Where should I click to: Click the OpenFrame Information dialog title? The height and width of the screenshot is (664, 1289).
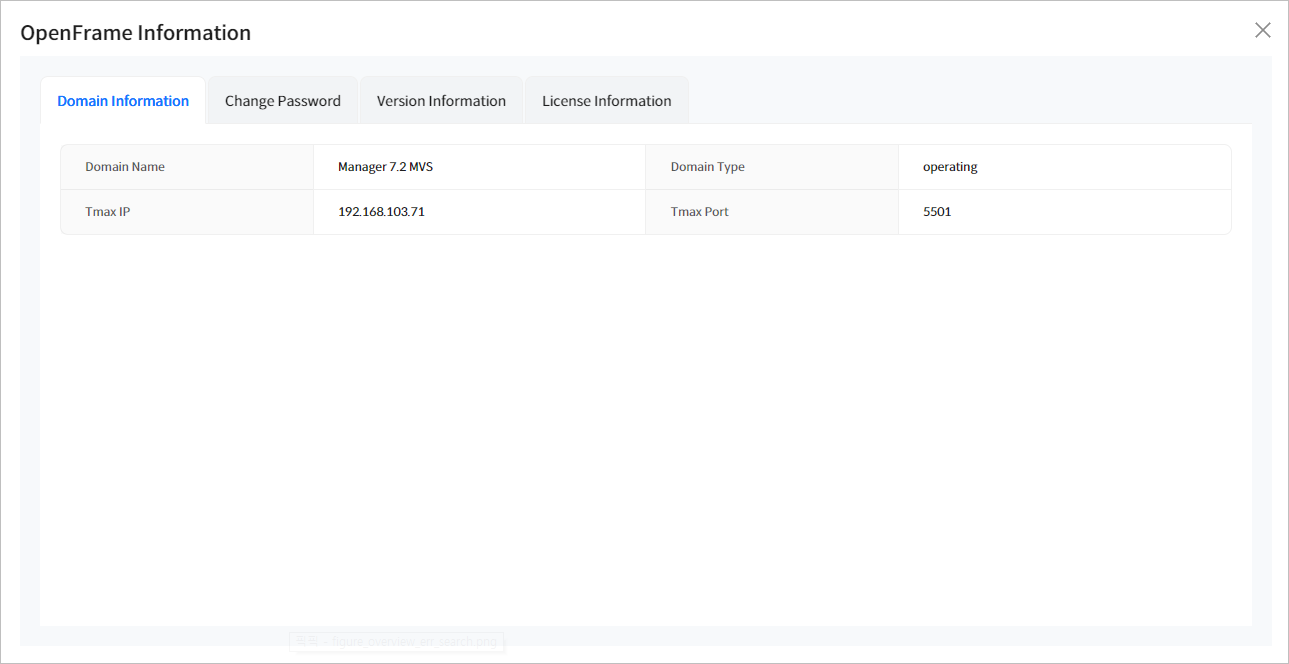click(136, 33)
